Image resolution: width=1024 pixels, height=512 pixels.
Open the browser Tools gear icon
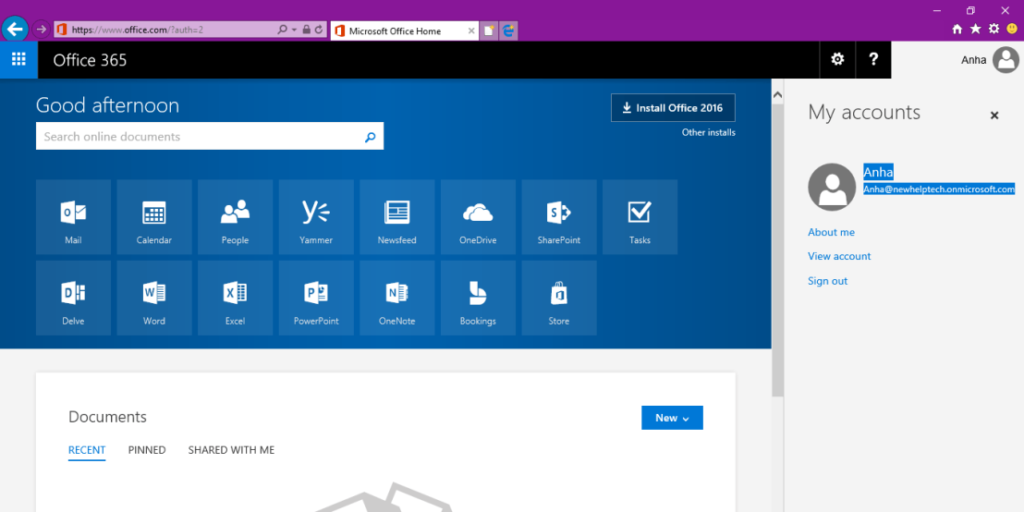[994, 29]
